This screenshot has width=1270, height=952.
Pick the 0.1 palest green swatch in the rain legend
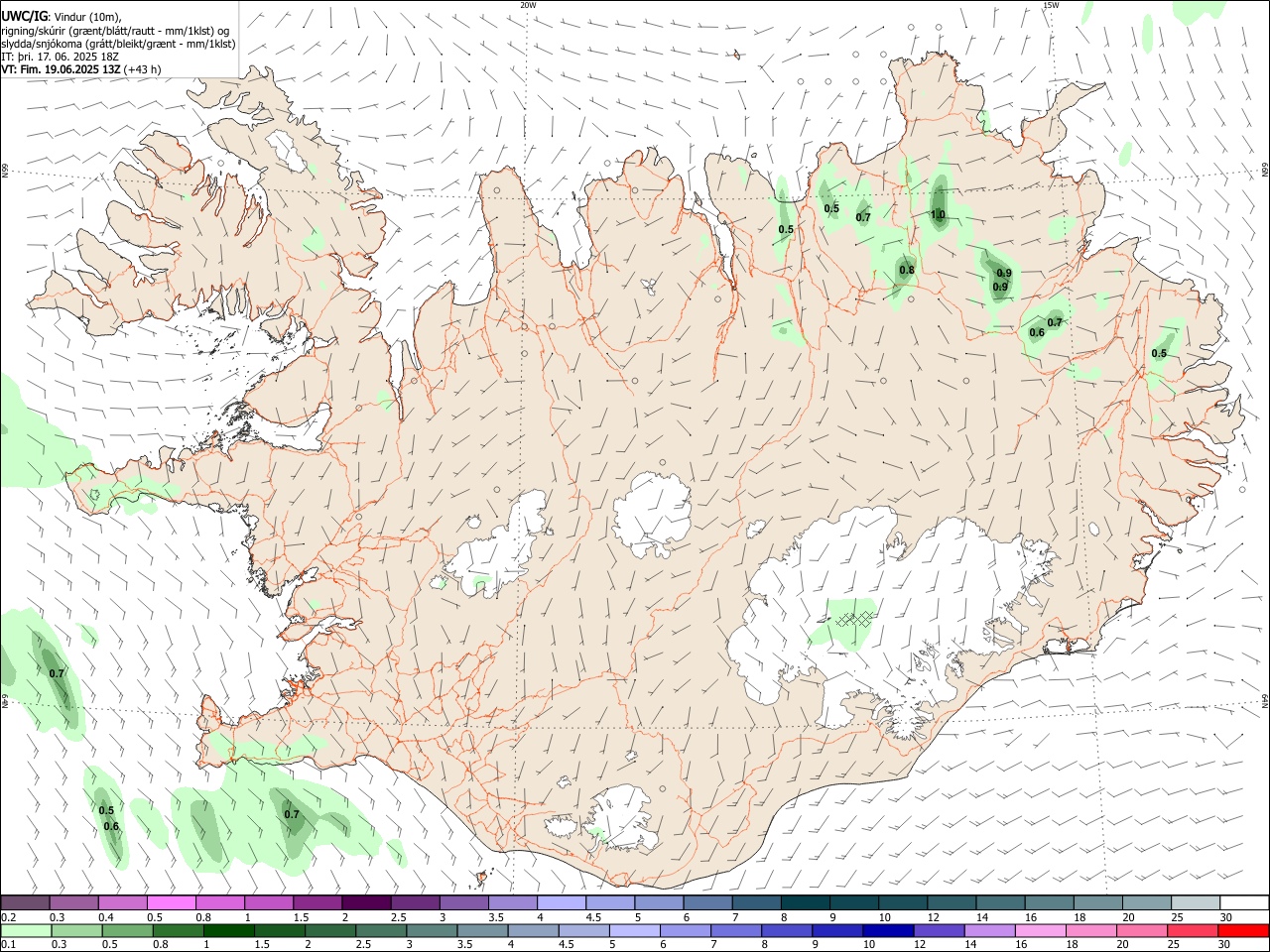pos(26,930)
